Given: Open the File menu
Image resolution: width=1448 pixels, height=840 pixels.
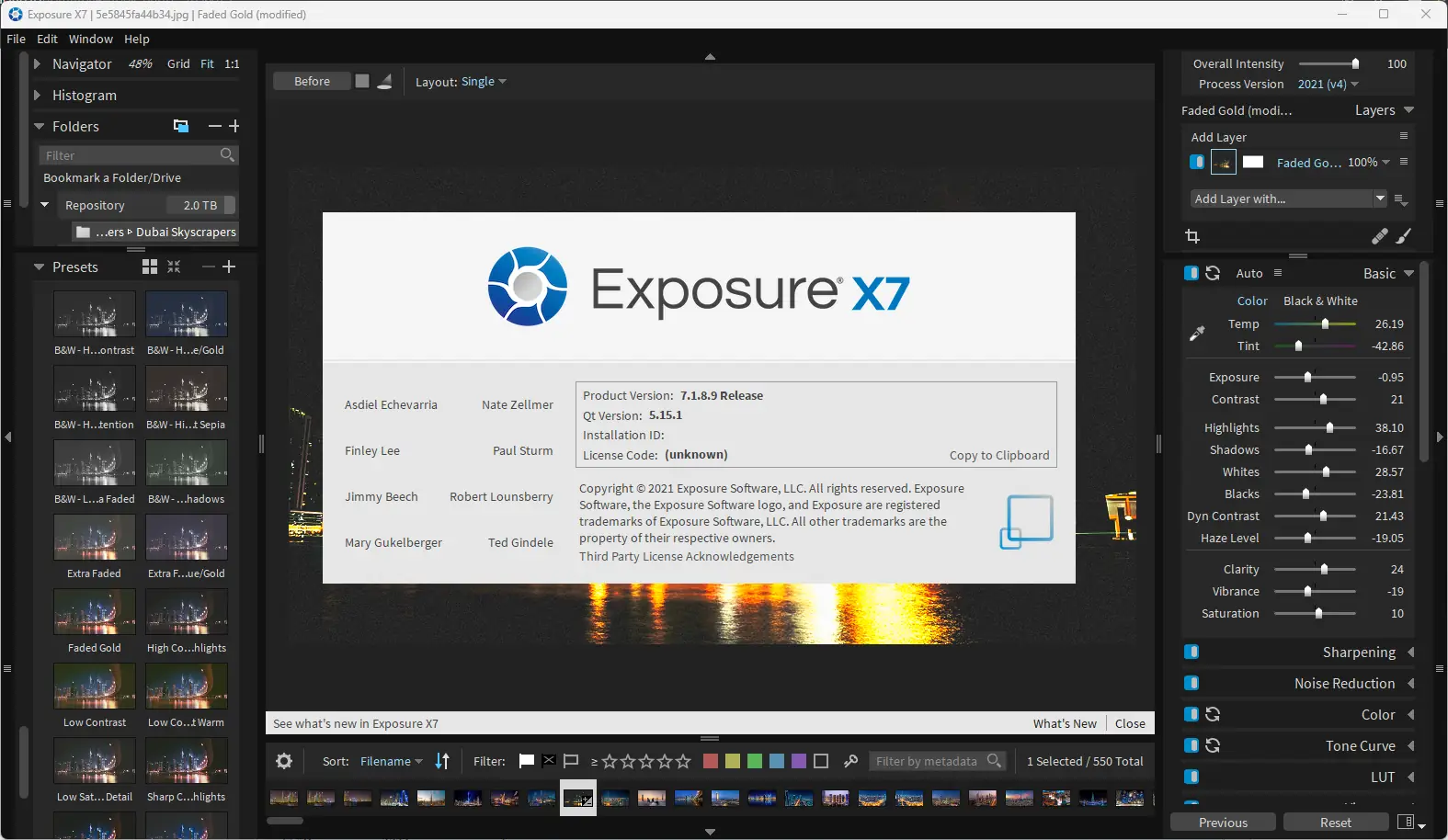Looking at the screenshot, I should [x=16, y=39].
